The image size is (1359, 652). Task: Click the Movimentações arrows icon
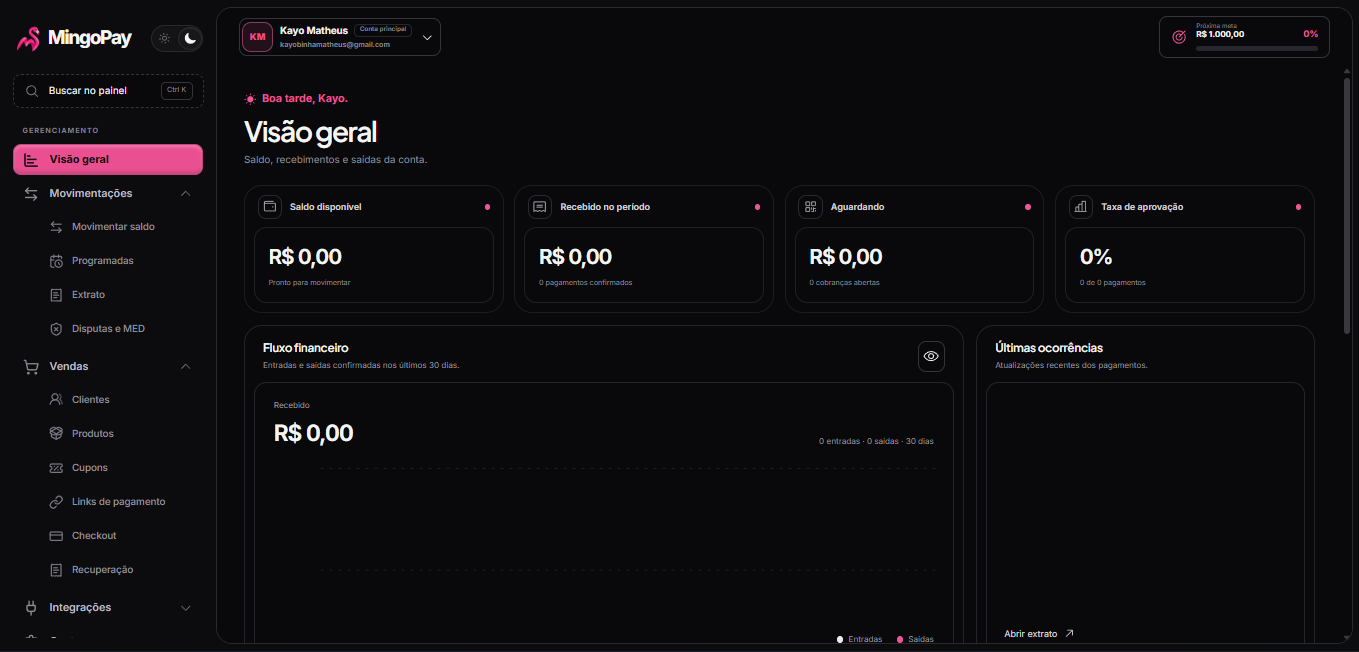click(x=31, y=193)
